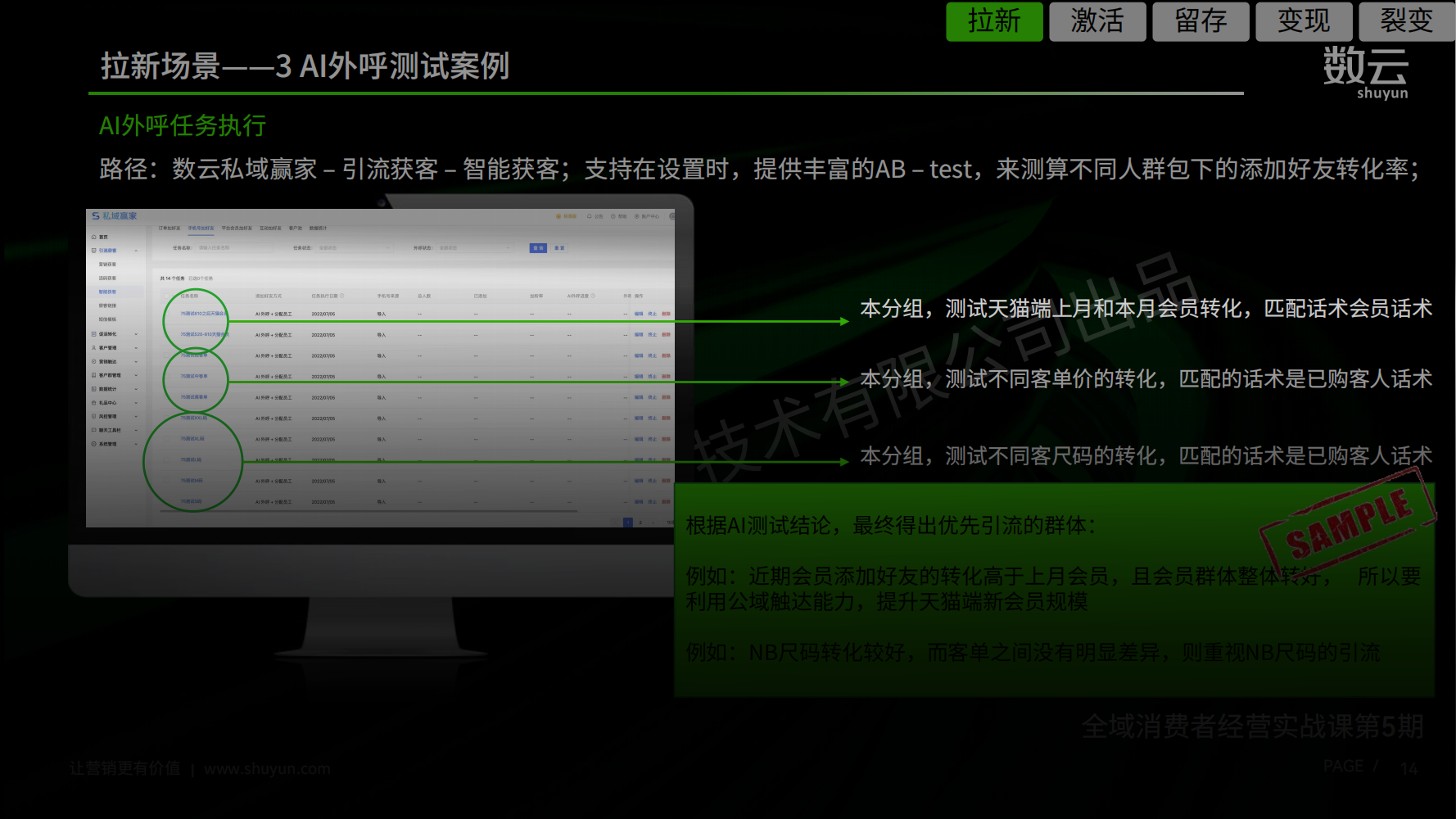Expand the 客户群管理 sidebar group
Viewport: 1456px width, 819px height.
136,375
